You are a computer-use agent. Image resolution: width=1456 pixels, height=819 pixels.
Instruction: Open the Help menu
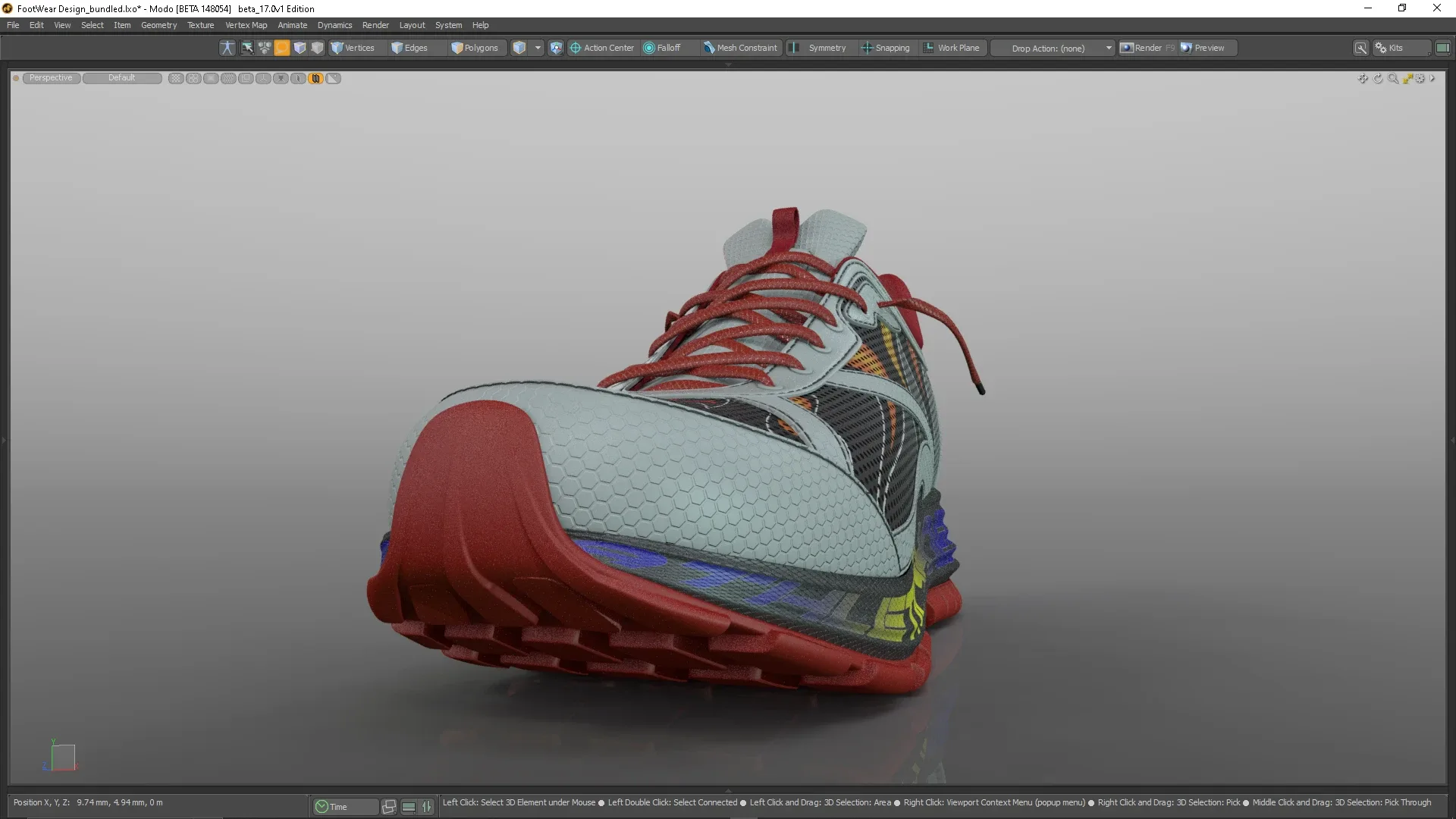point(480,25)
